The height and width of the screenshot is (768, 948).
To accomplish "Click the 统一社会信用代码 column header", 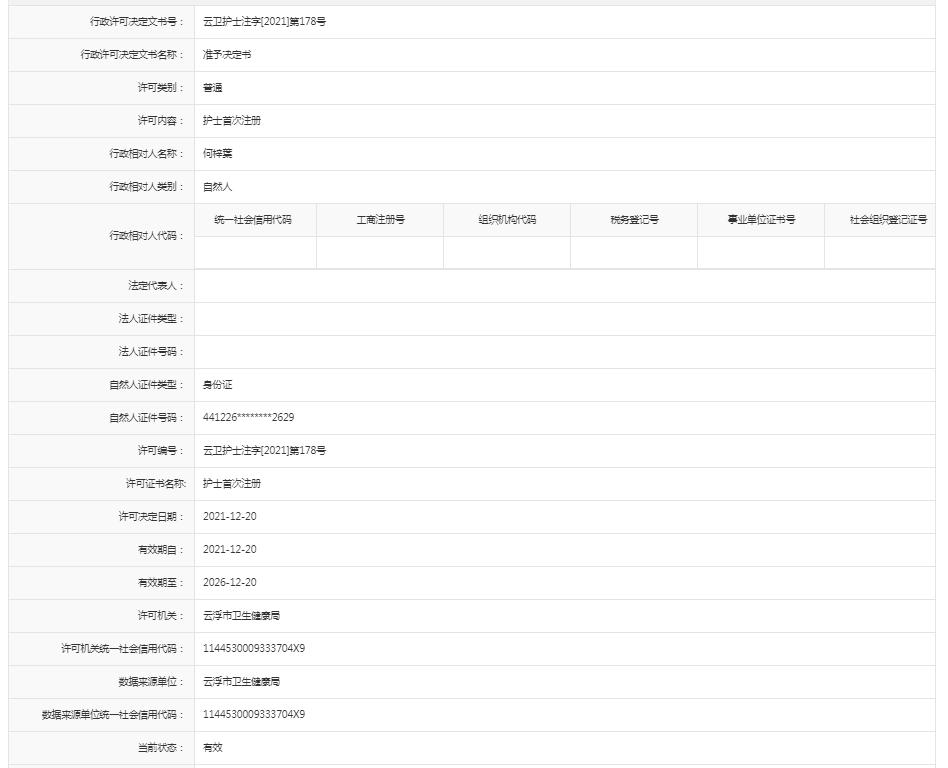I will [x=255, y=219].
